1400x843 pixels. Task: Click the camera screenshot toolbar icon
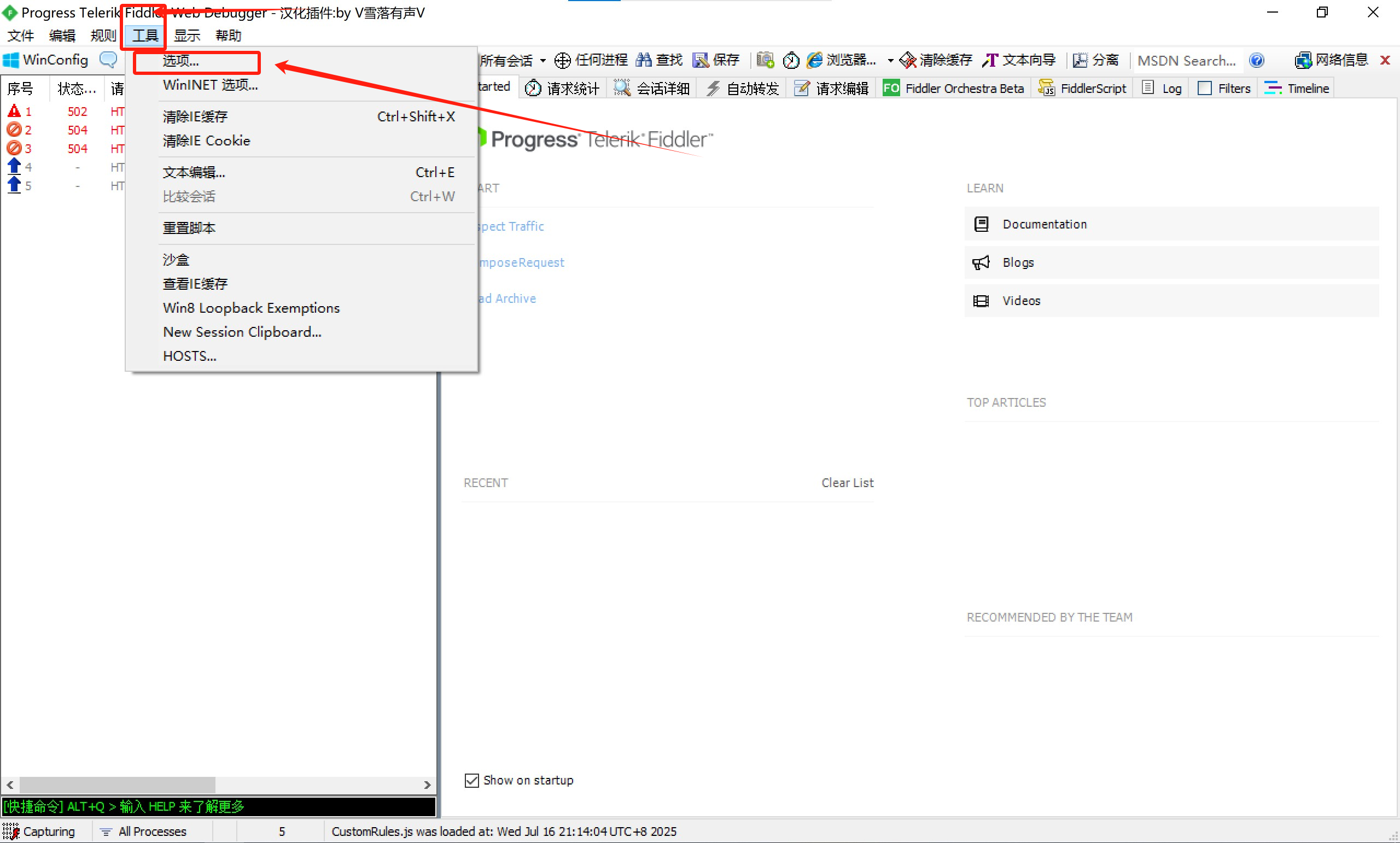click(765, 60)
